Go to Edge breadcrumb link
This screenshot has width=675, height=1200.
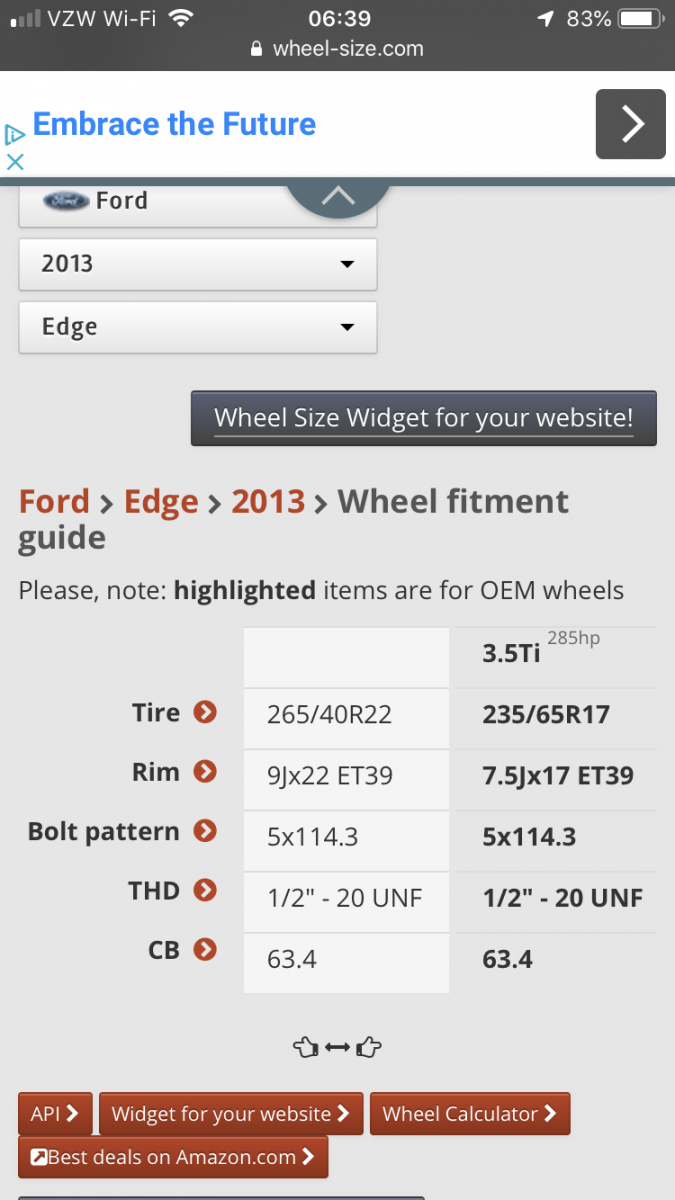coord(161,501)
